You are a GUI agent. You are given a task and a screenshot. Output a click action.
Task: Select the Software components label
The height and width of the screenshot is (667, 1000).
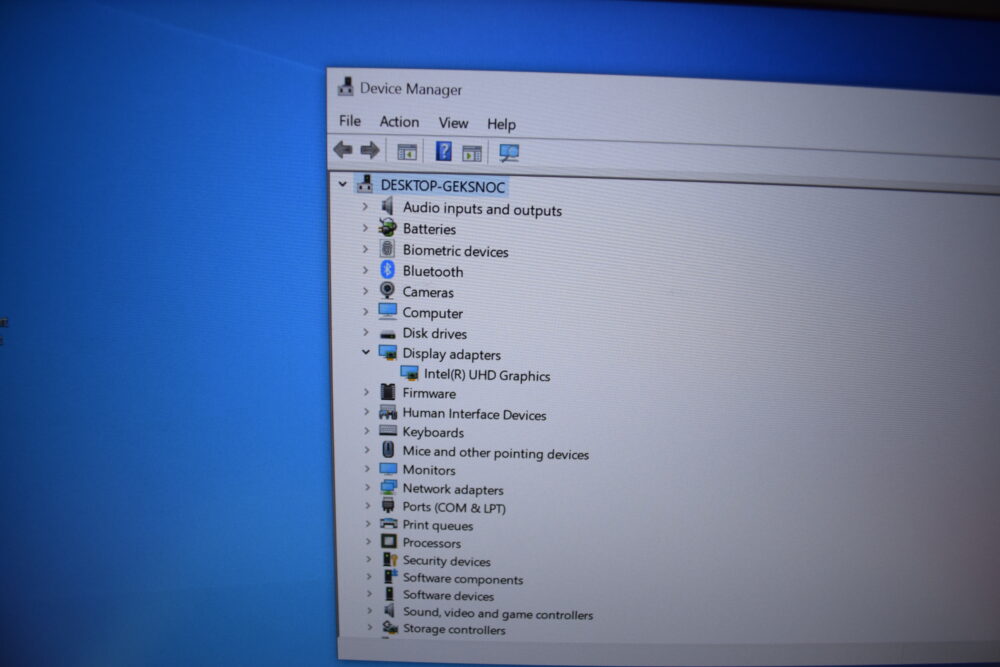463,579
